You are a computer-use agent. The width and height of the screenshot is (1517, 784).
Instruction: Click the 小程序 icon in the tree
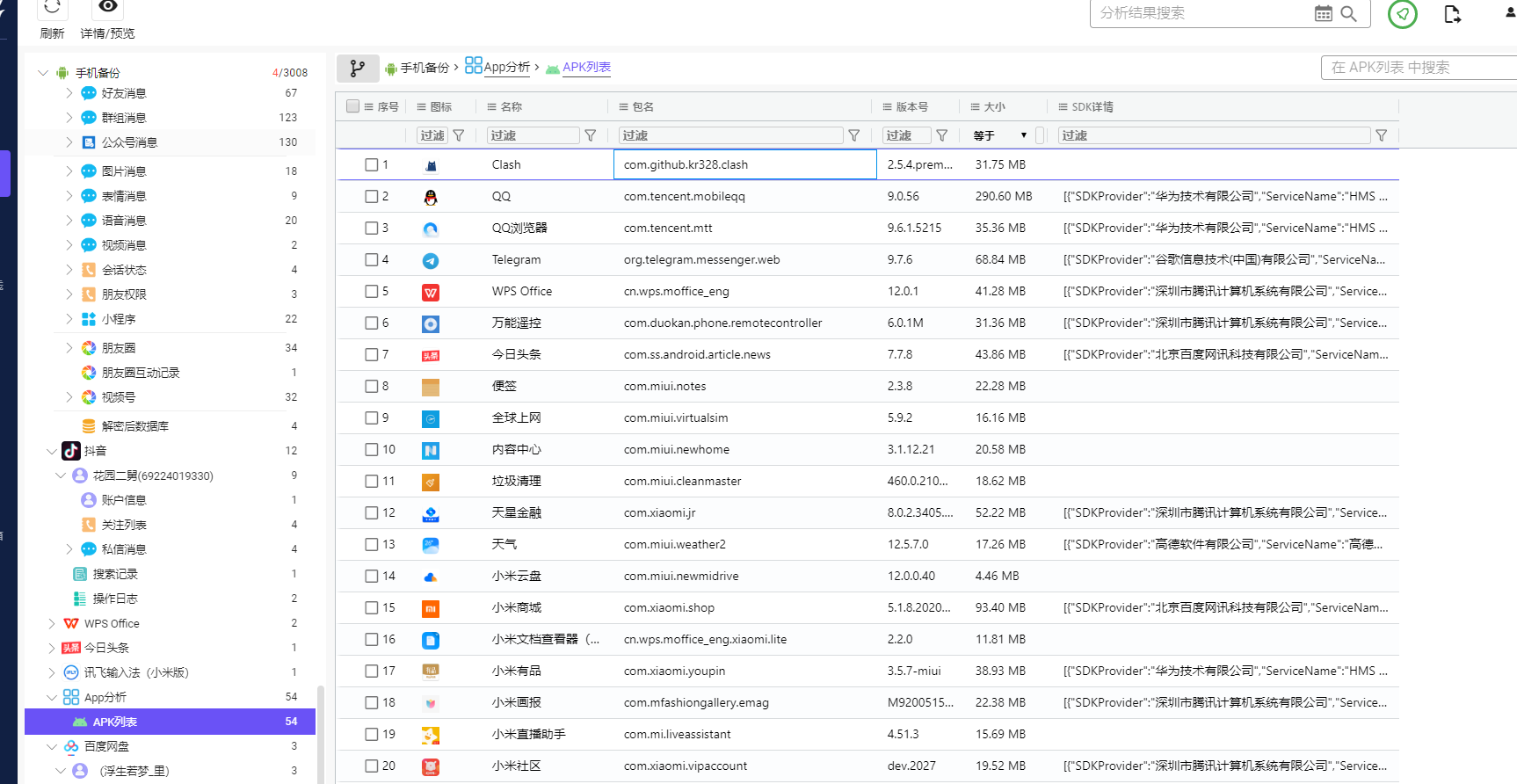89,319
